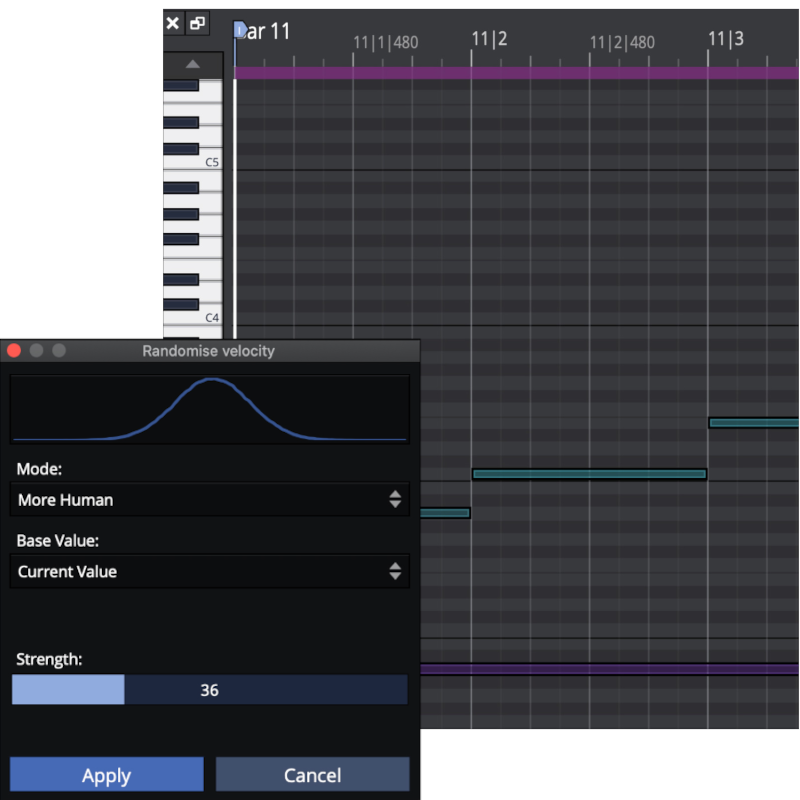Click the Strength slider set to 36
The width and height of the screenshot is (800, 800).
pyautogui.click(x=209, y=690)
